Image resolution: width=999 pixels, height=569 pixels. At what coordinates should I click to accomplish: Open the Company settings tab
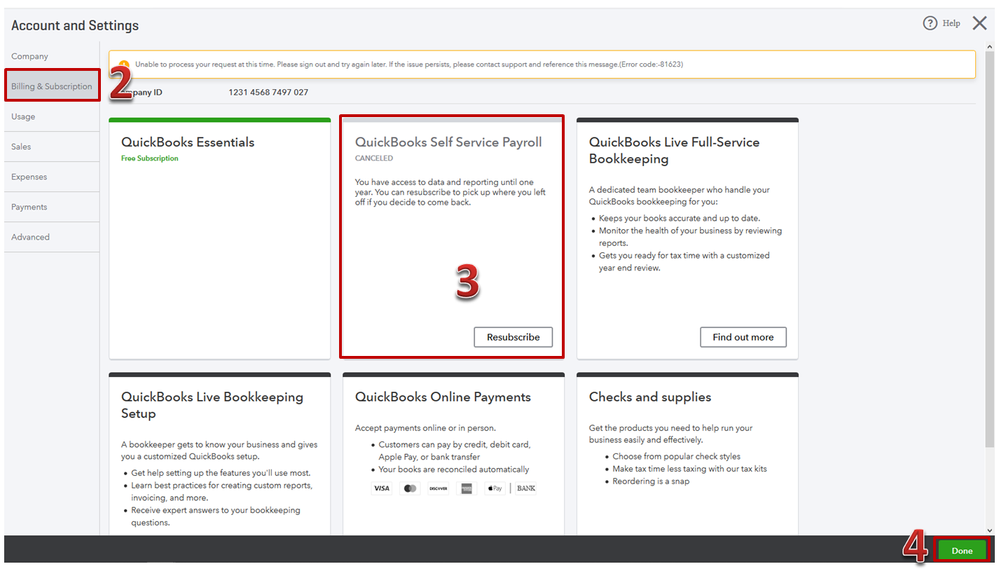tap(29, 56)
